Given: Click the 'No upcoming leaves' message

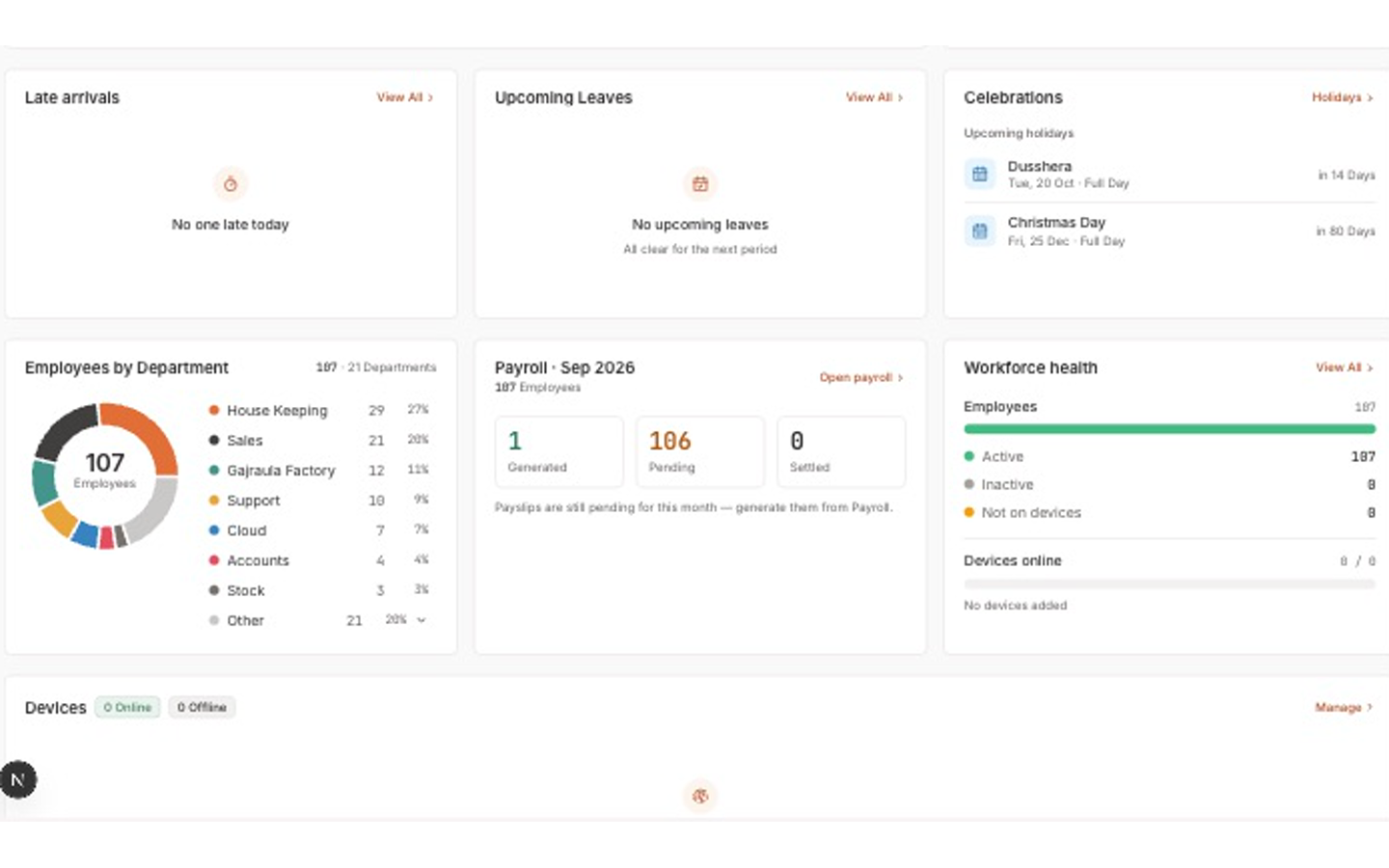Looking at the screenshot, I should 700,225.
